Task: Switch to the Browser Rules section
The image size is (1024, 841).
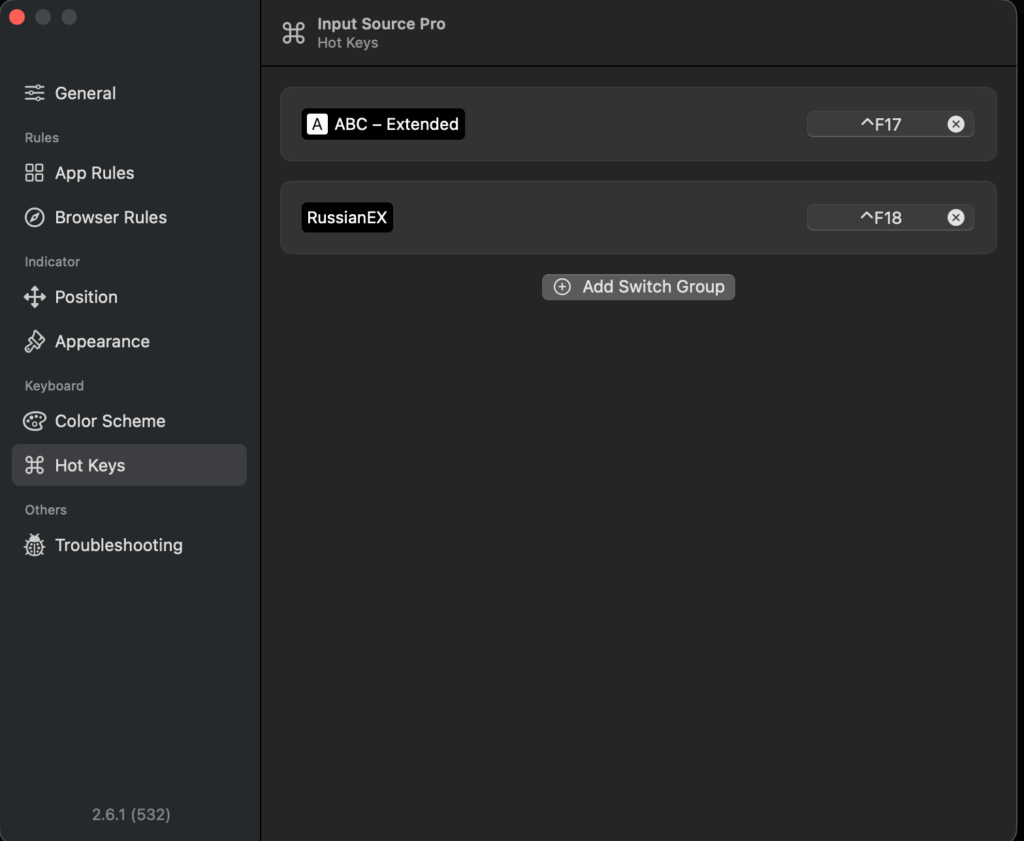Action: (x=110, y=217)
